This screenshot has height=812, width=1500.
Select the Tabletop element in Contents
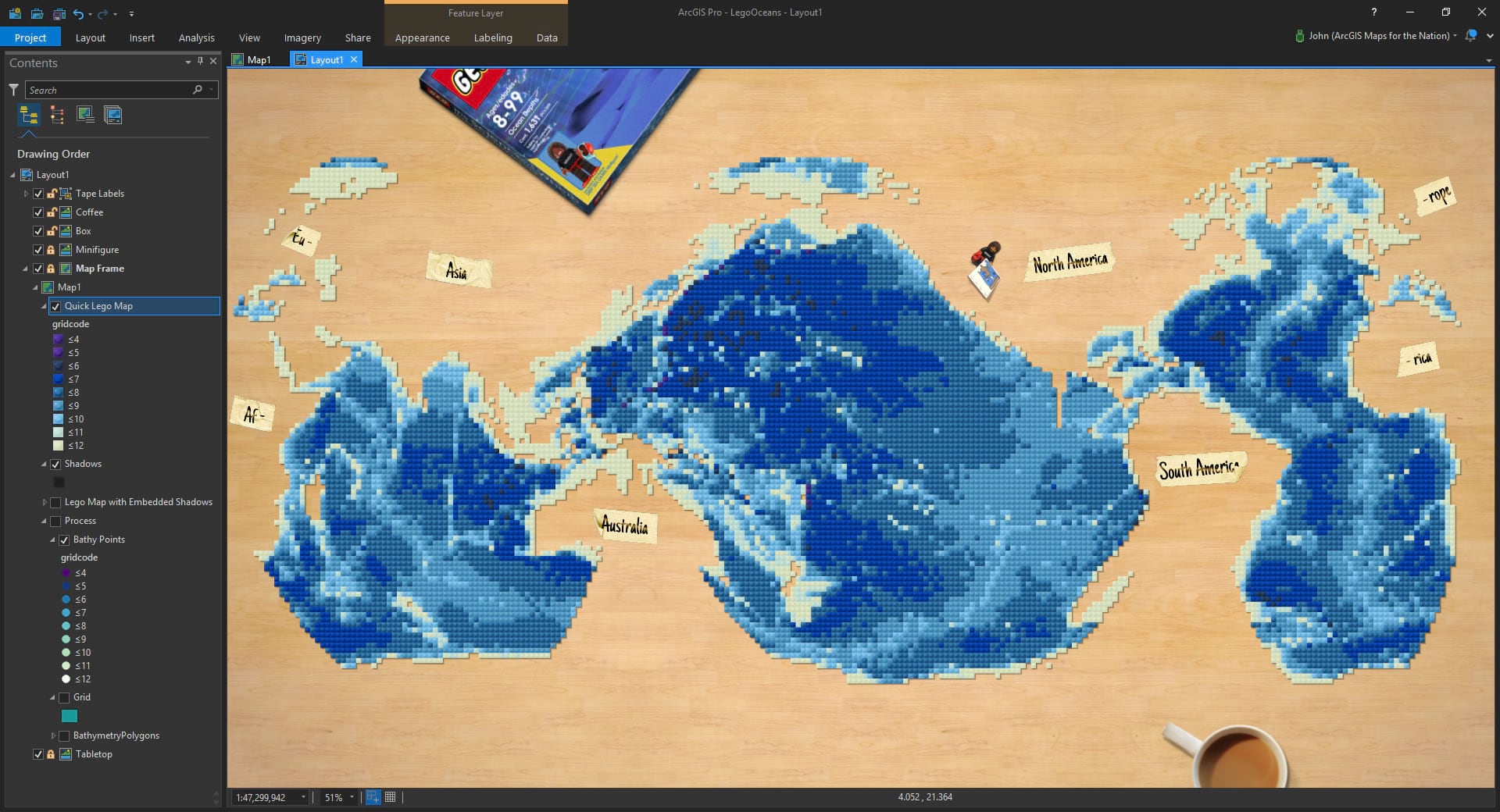94,754
